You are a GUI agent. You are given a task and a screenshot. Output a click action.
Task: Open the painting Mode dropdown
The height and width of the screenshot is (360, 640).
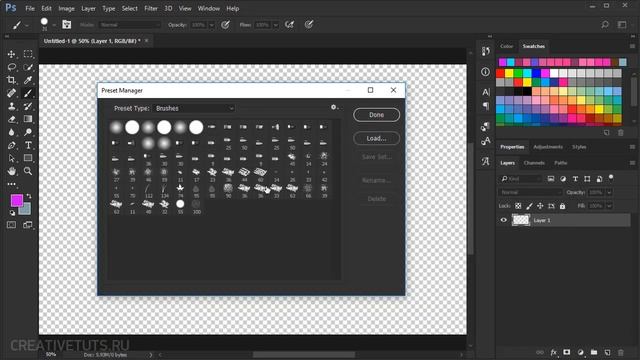130,25
